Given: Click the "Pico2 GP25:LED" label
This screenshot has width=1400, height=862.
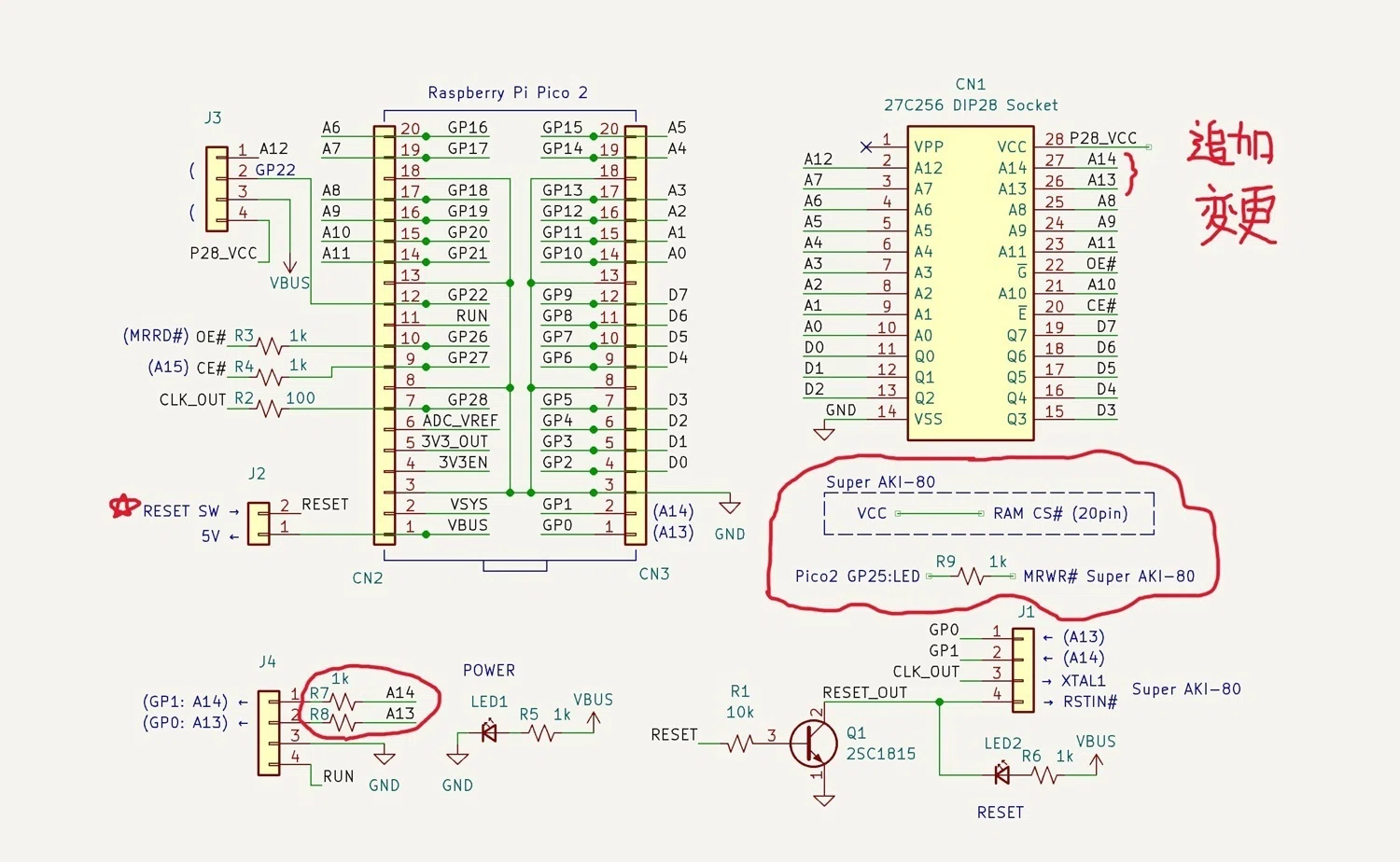Looking at the screenshot, I should 858,576.
